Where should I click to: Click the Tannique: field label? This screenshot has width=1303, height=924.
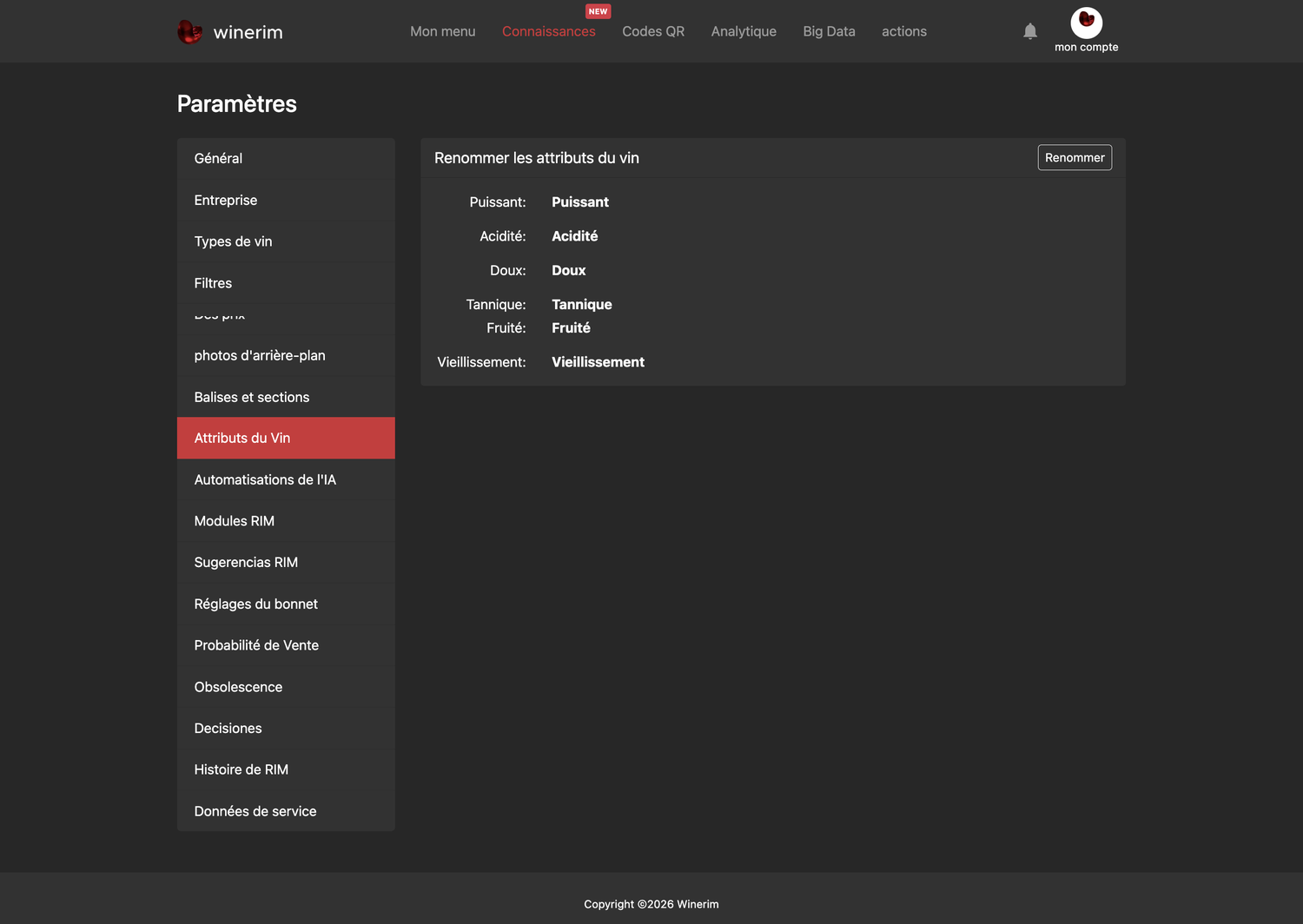pos(496,304)
